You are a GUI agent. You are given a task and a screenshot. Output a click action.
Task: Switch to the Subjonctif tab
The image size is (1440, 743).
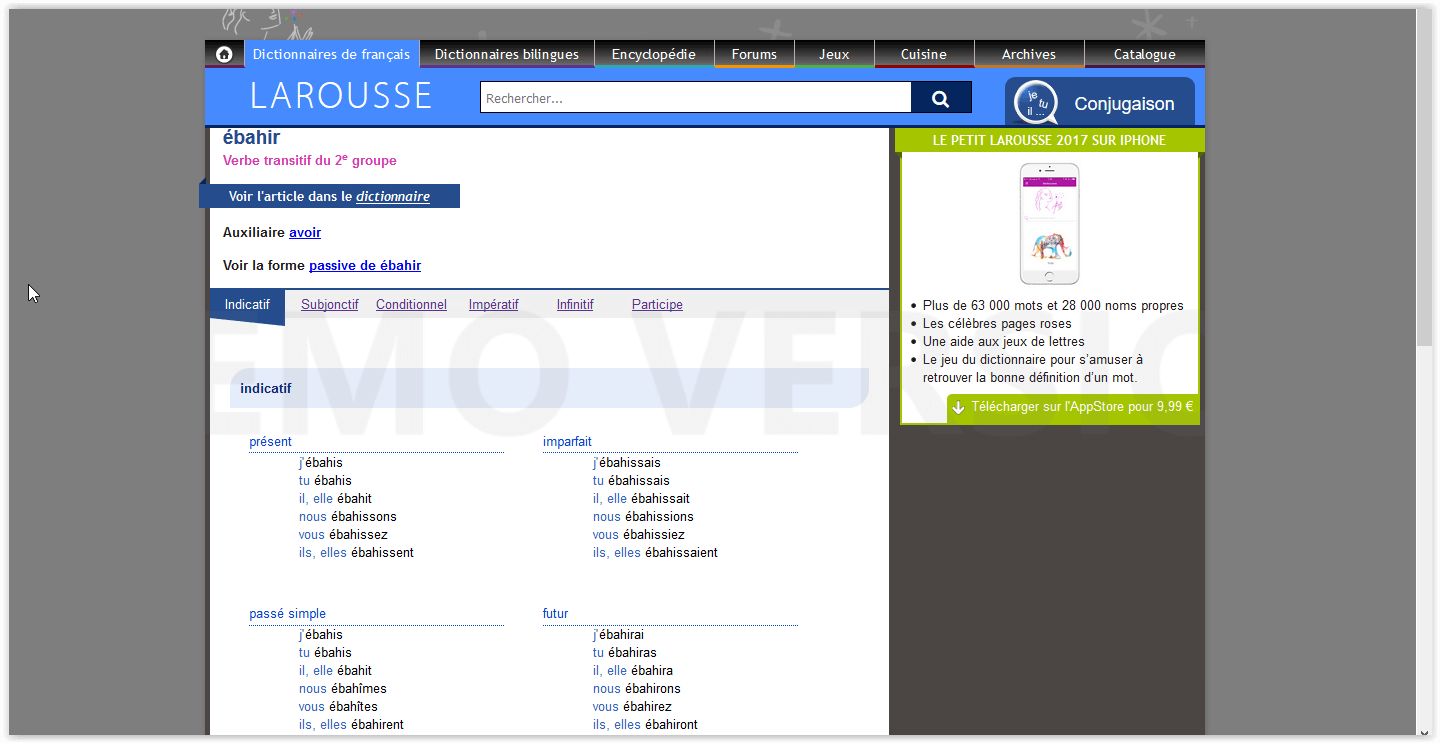coord(329,305)
